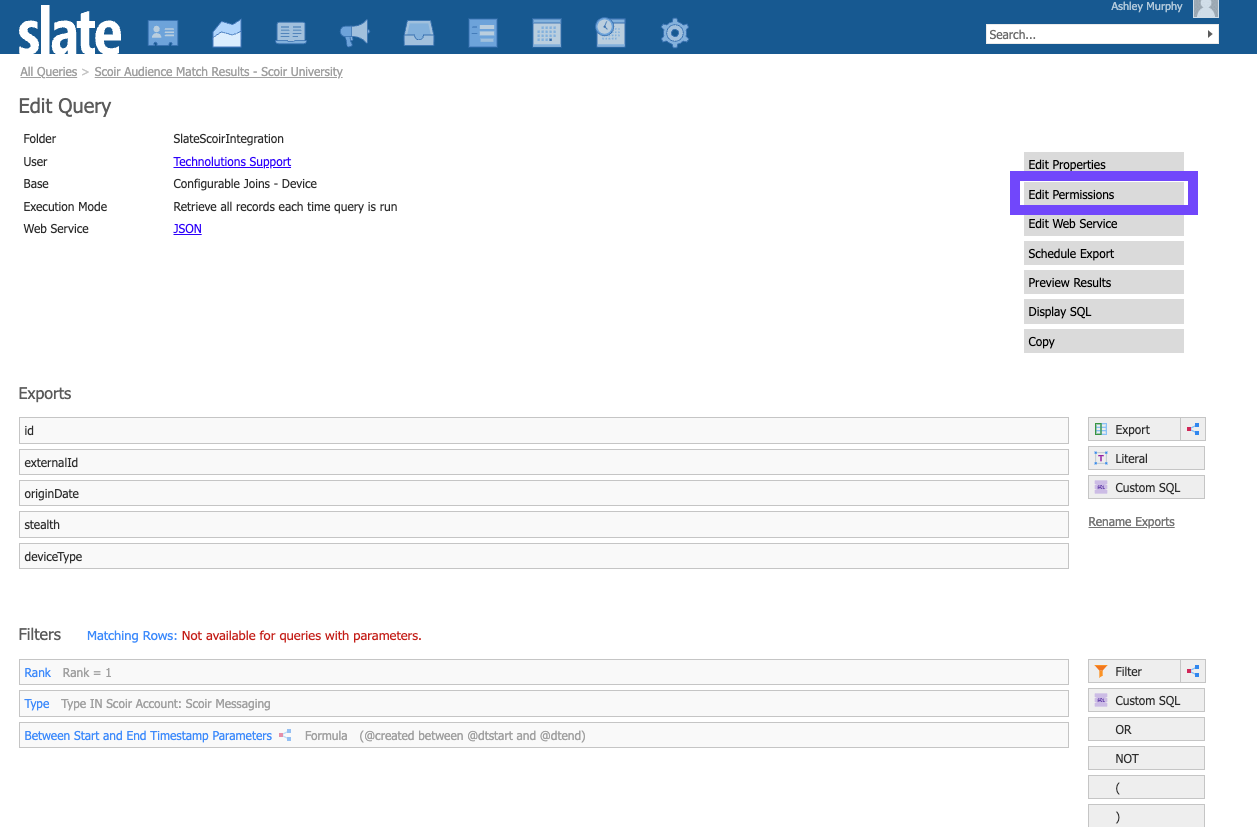This screenshot has width=1257, height=827.
Task: Open Deliver via the megaphone icon
Action: [x=355, y=33]
